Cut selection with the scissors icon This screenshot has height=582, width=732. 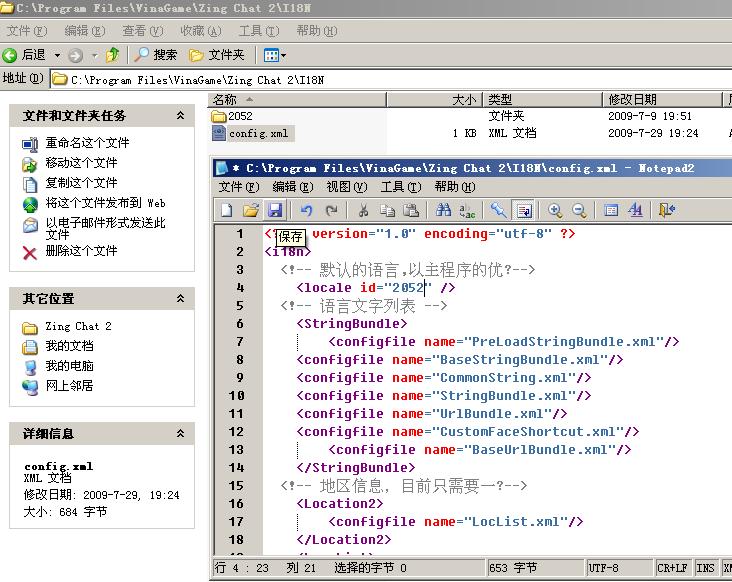coord(363,210)
